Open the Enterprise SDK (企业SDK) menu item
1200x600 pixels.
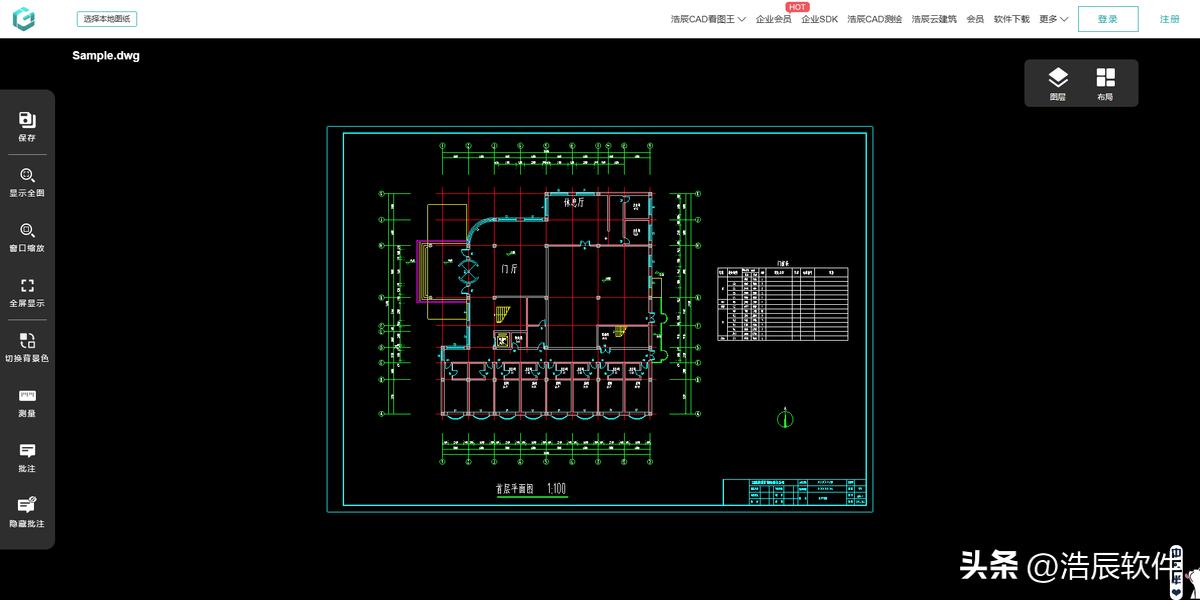click(x=819, y=19)
